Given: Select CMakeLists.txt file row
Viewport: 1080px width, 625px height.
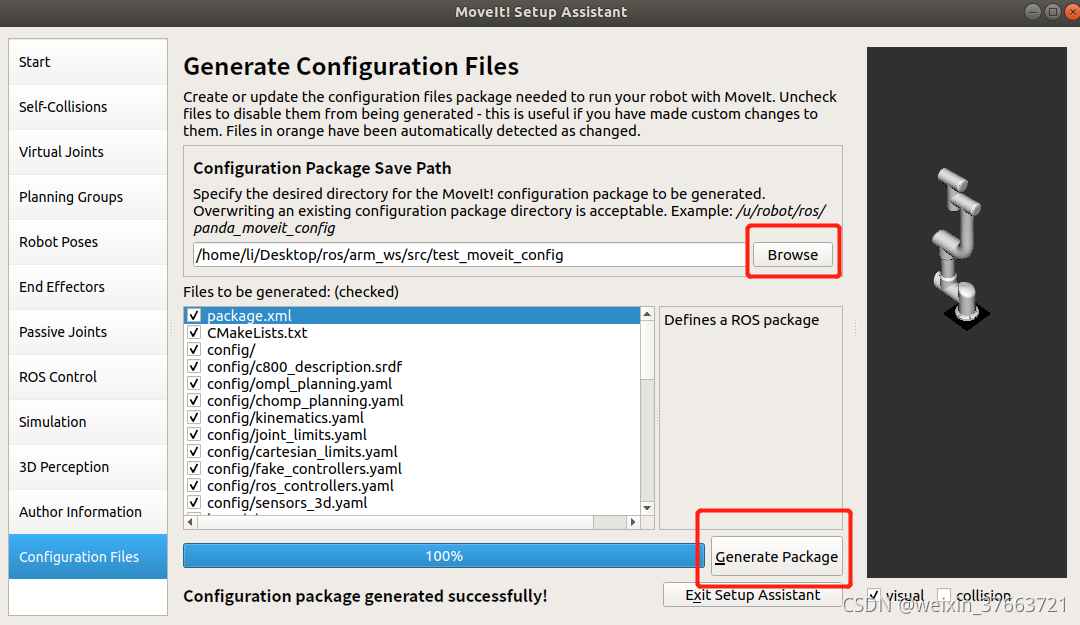Looking at the screenshot, I should tap(412, 333).
